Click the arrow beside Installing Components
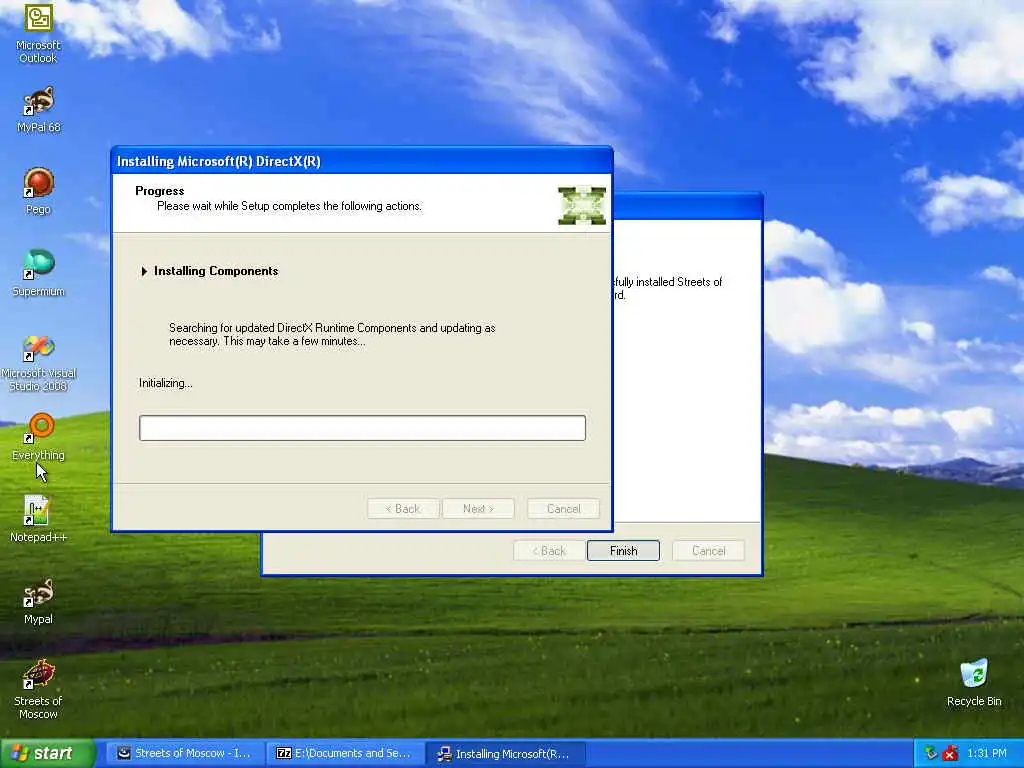Viewport: 1024px width, 768px height. pyautogui.click(x=144, y=271)
